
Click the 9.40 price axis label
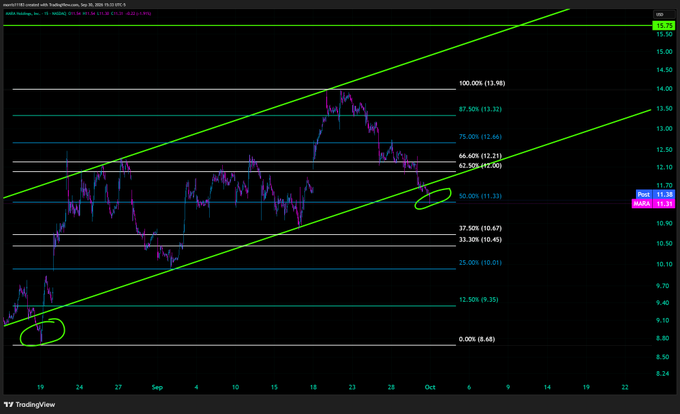click(662, 303)
